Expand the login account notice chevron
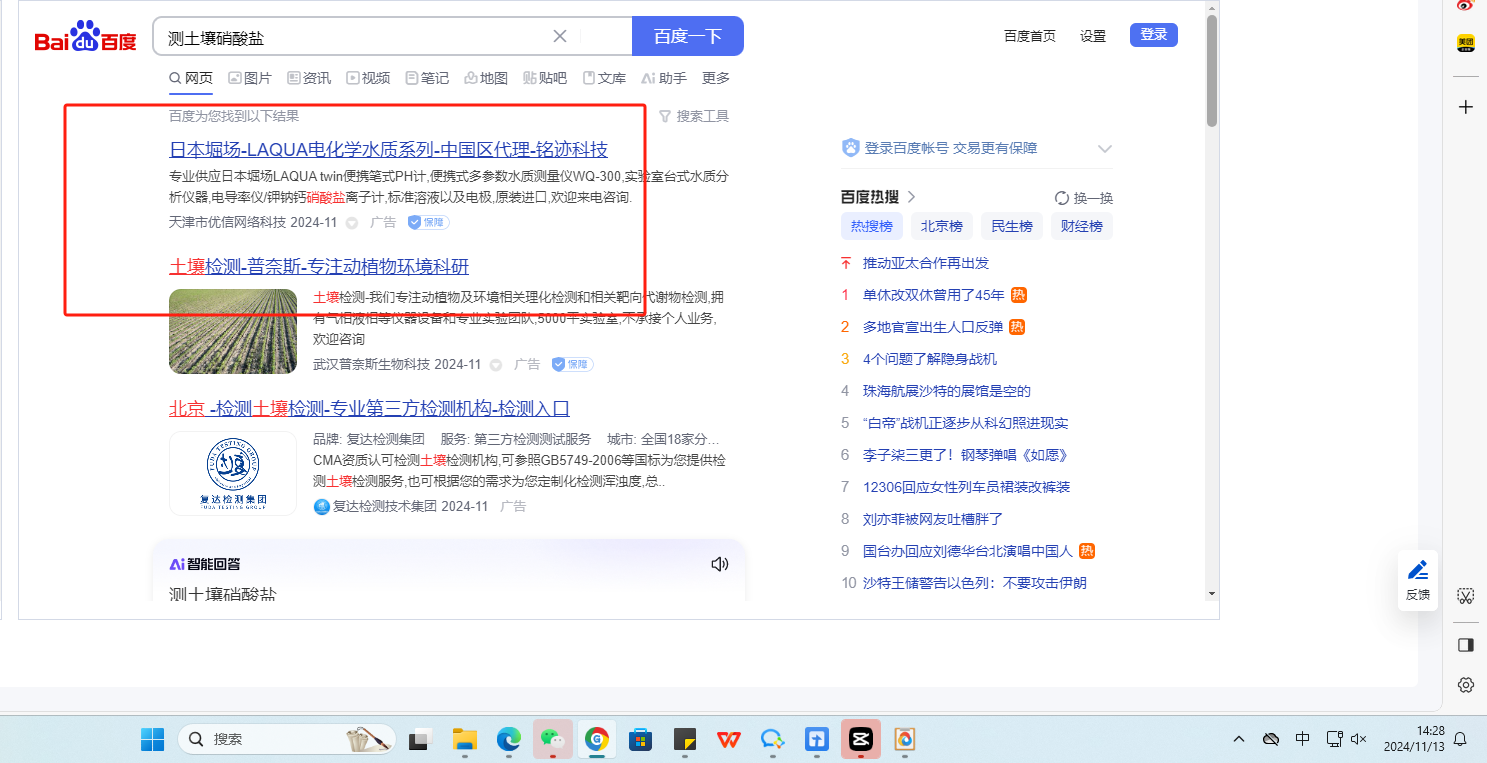1487x763 pixels. [1104, 149]
